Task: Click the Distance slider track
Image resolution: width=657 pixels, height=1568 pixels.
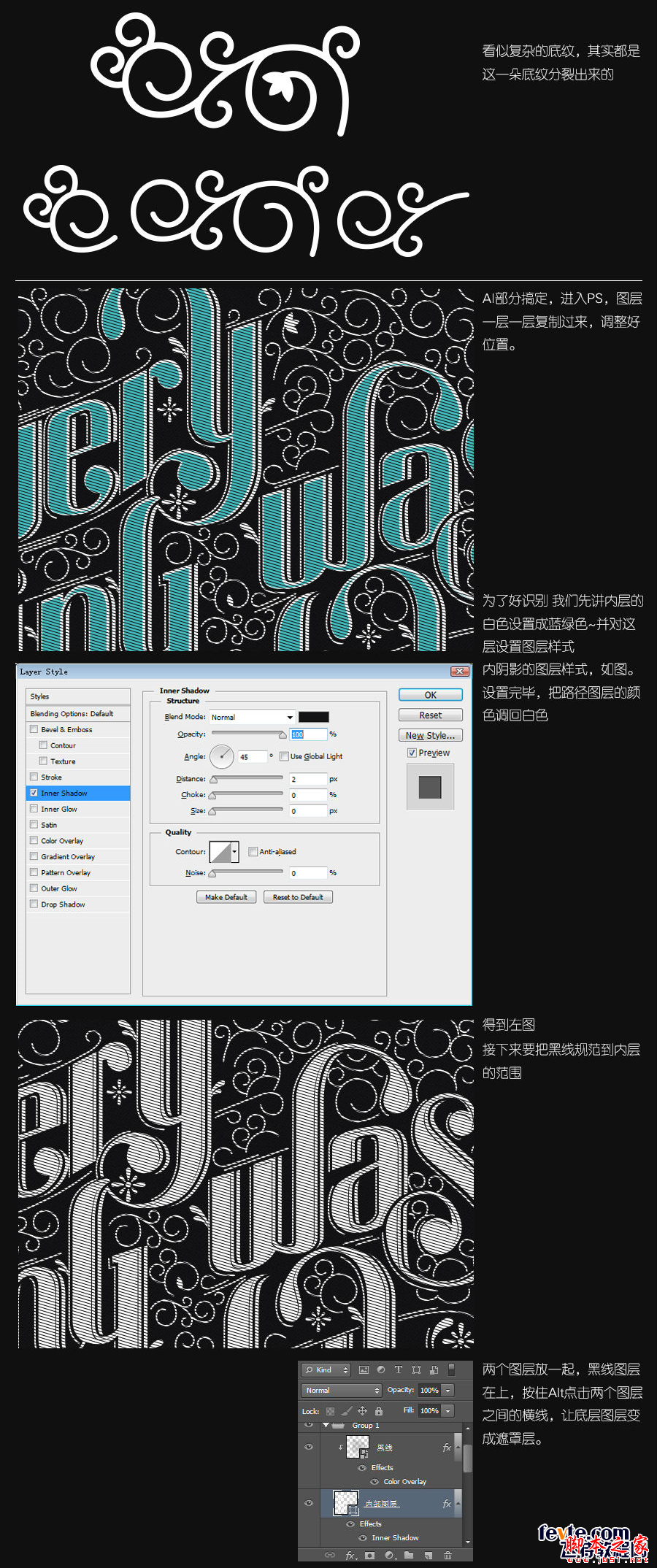Action: (247, 779)
